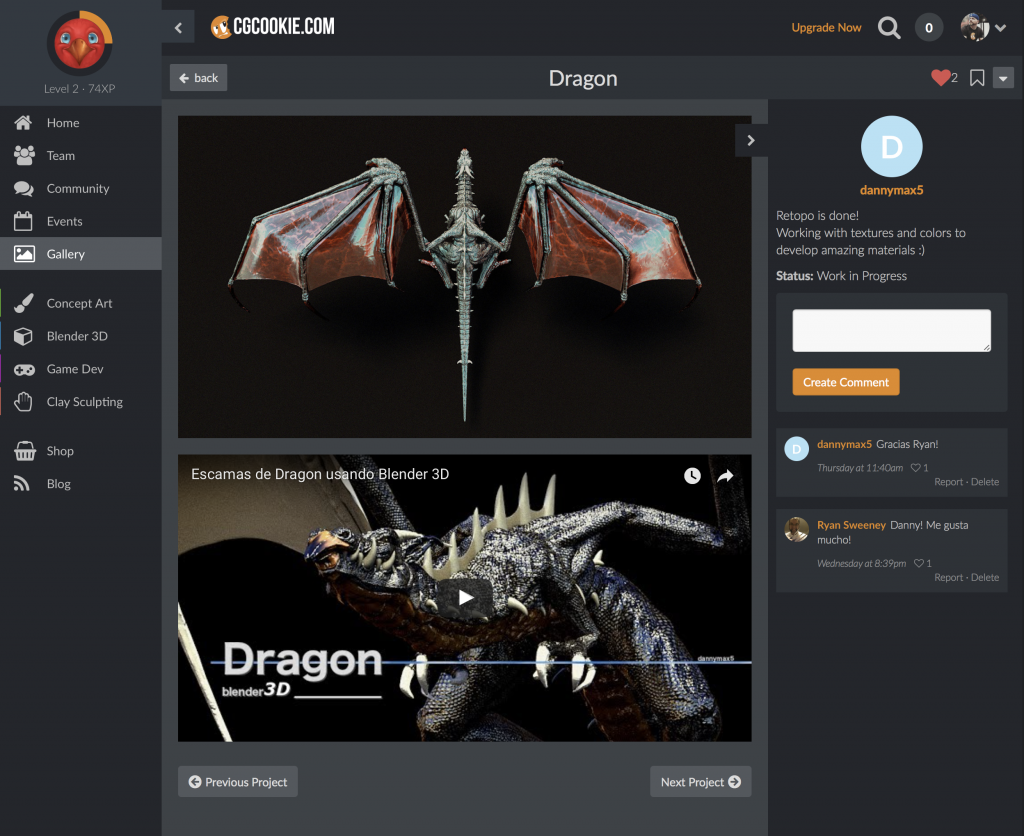Open Events in the sidebar
Screen dimensions: 1024x836
(80, 221)
